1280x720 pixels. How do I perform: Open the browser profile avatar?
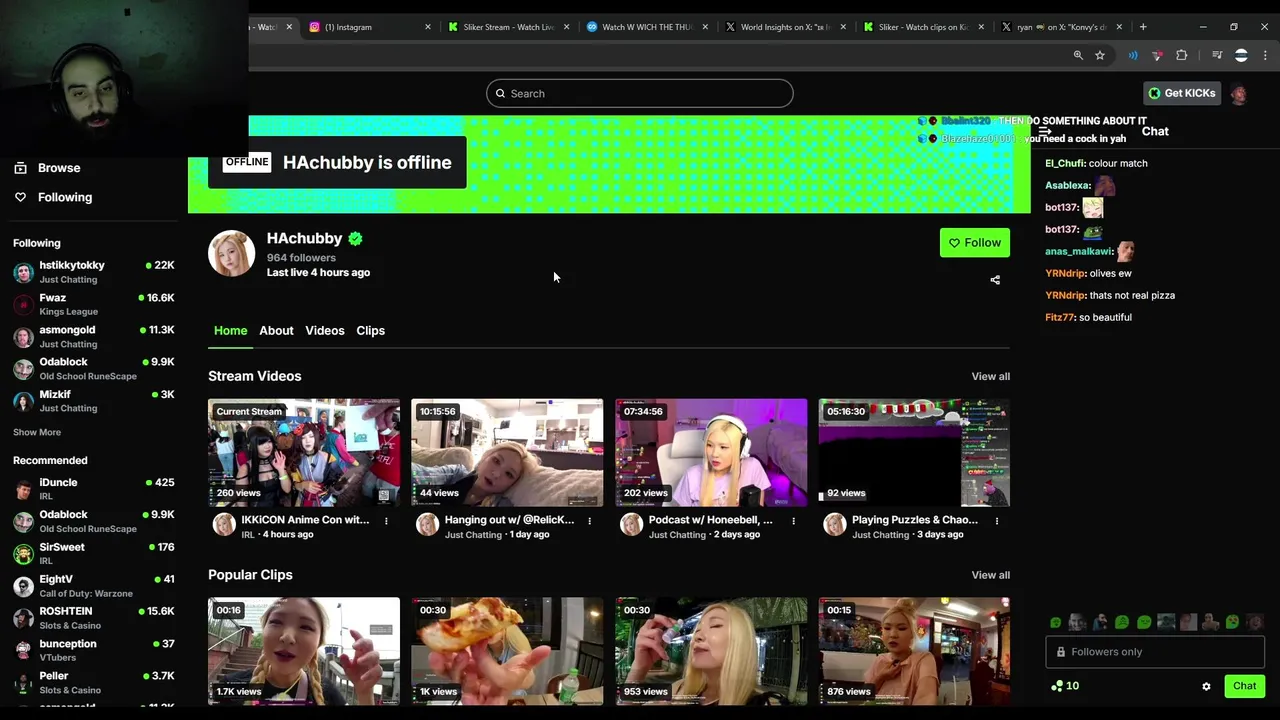tap(1241, 55)
